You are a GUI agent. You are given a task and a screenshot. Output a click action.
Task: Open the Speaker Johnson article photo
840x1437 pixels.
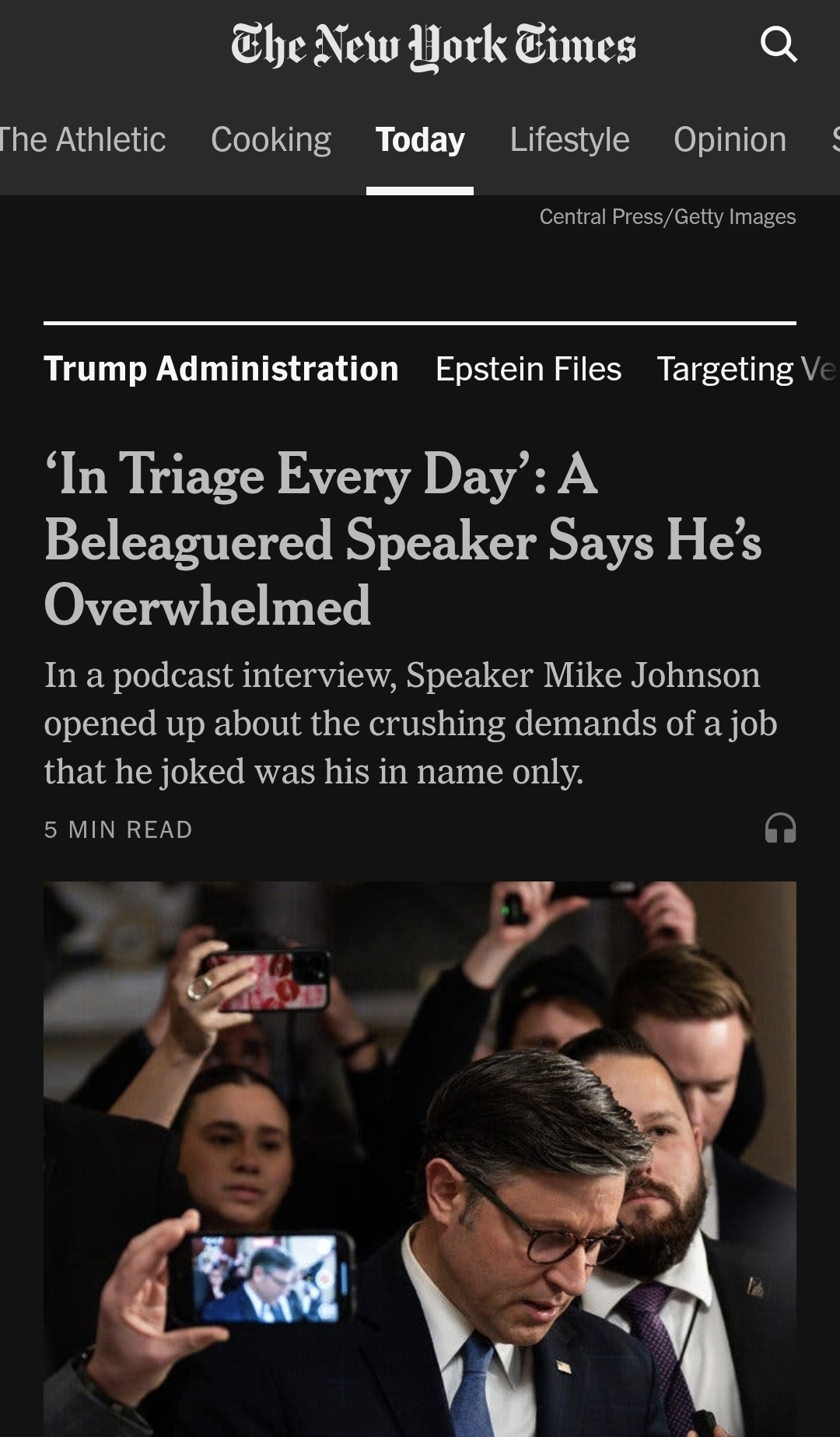[x=420, y=1158]
